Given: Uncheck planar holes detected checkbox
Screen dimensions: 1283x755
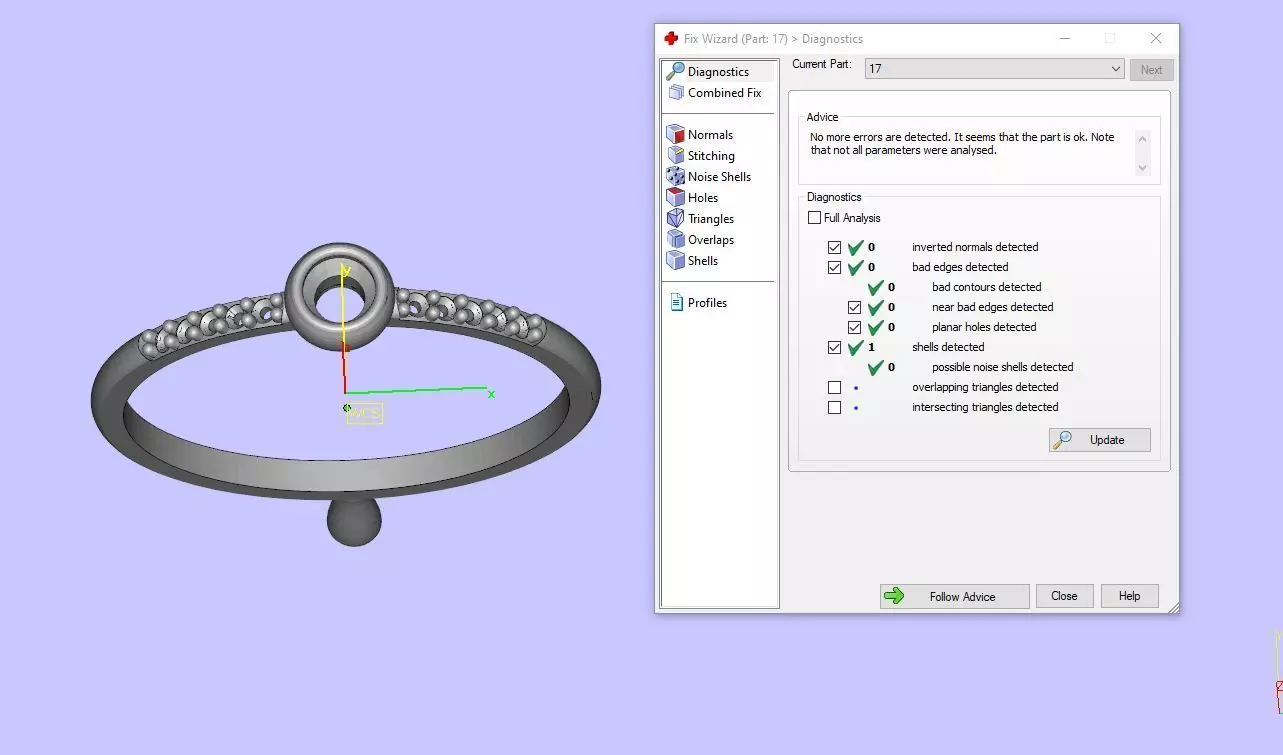Looking at the screenshot, I should click(x=855, y=327).
